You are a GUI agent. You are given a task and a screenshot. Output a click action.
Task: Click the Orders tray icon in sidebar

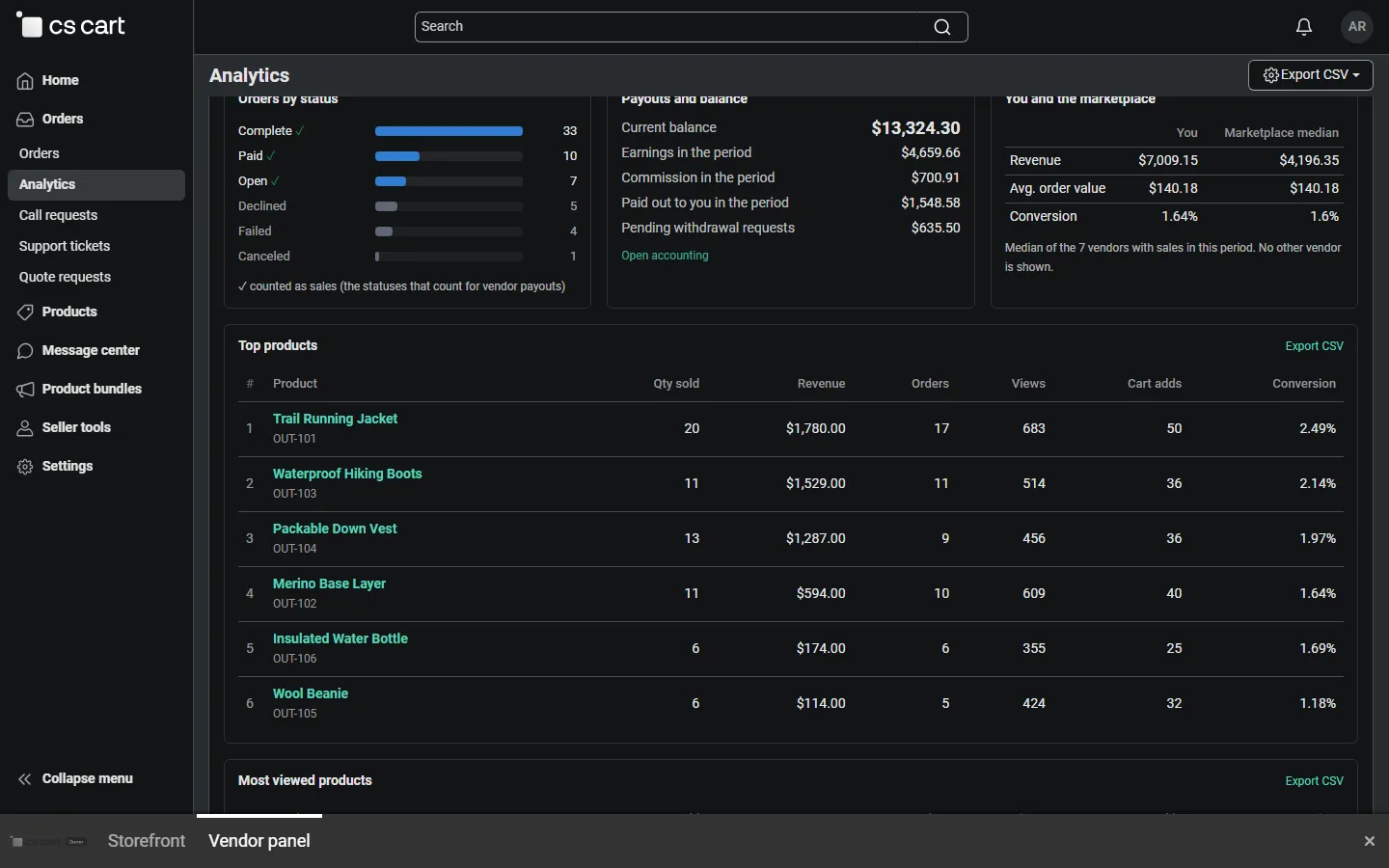(x=25, y=120)
